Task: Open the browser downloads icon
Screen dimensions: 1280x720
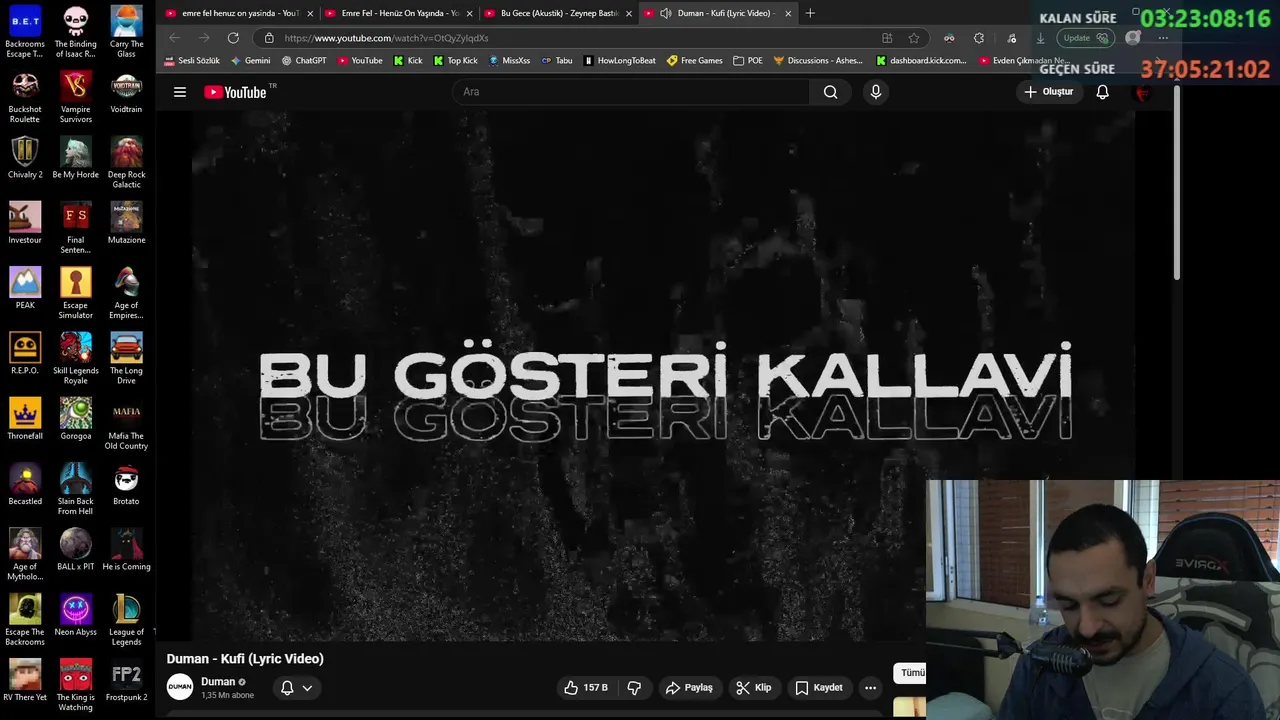Action: [1040, 38]
